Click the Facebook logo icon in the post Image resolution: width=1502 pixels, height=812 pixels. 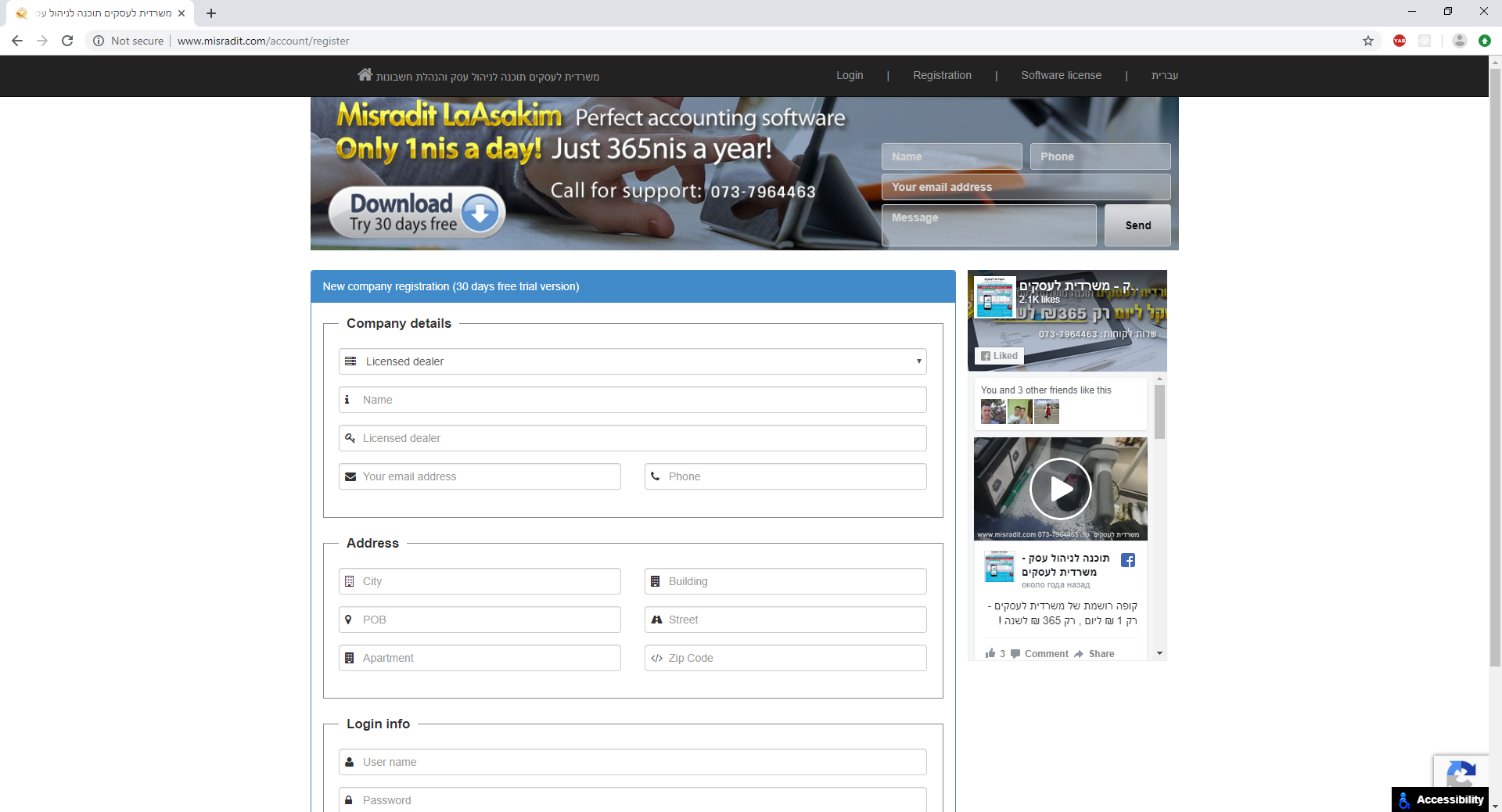[1128, 560]
